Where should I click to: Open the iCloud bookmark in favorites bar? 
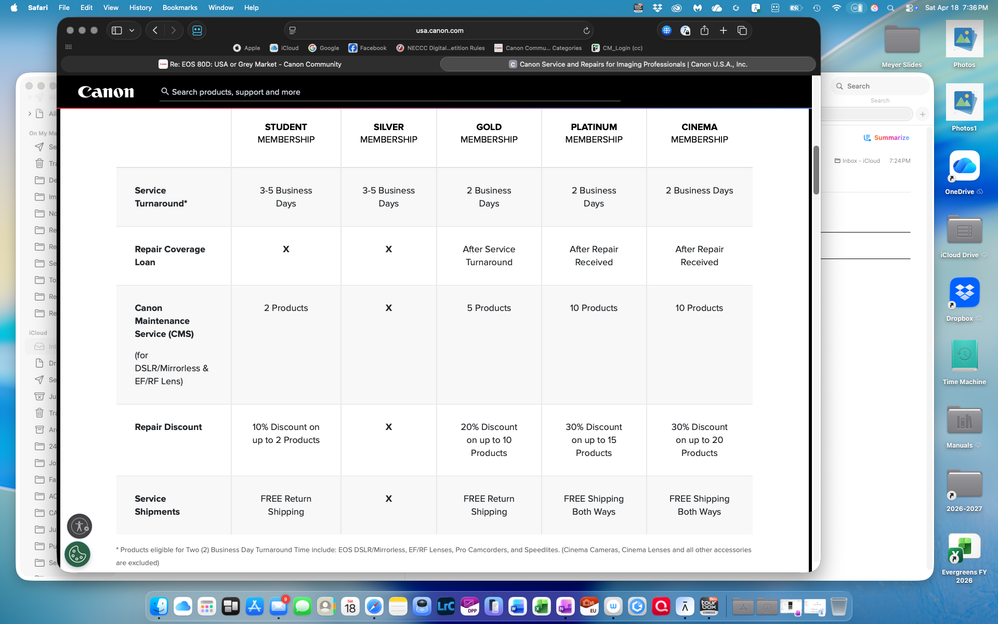click(x=284, y=48)
